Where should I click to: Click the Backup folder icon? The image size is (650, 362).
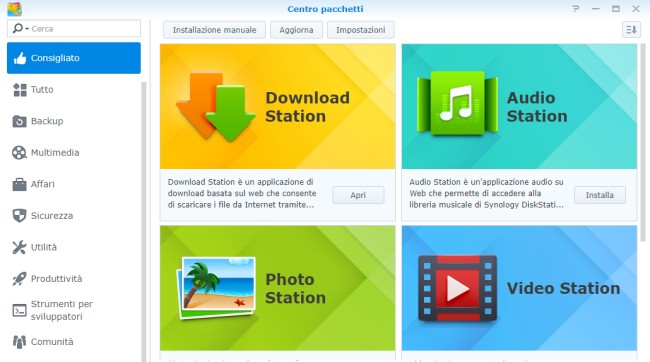19,121
